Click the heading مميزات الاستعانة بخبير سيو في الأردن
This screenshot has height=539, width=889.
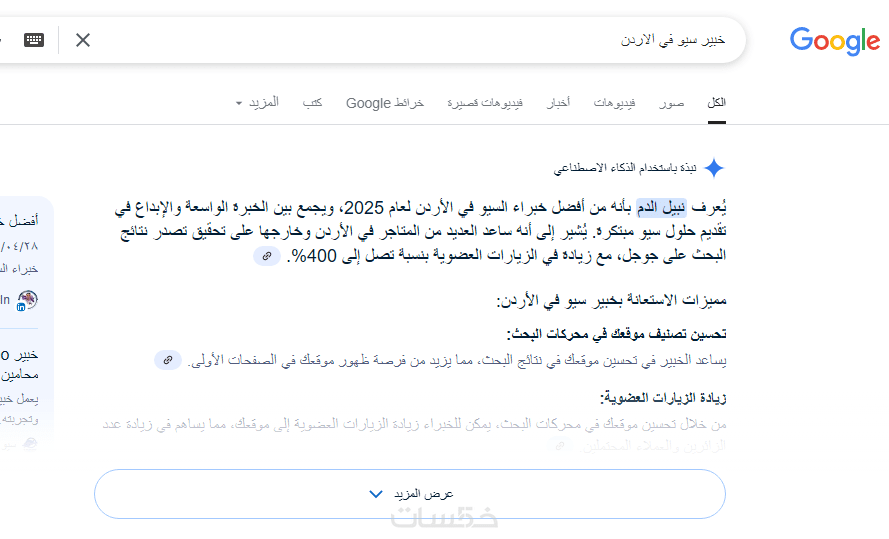click(612, 300)
